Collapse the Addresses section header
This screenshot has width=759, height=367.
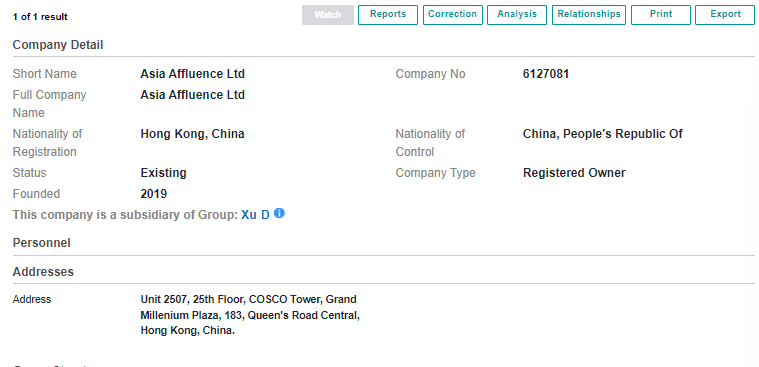coord(43,272)
